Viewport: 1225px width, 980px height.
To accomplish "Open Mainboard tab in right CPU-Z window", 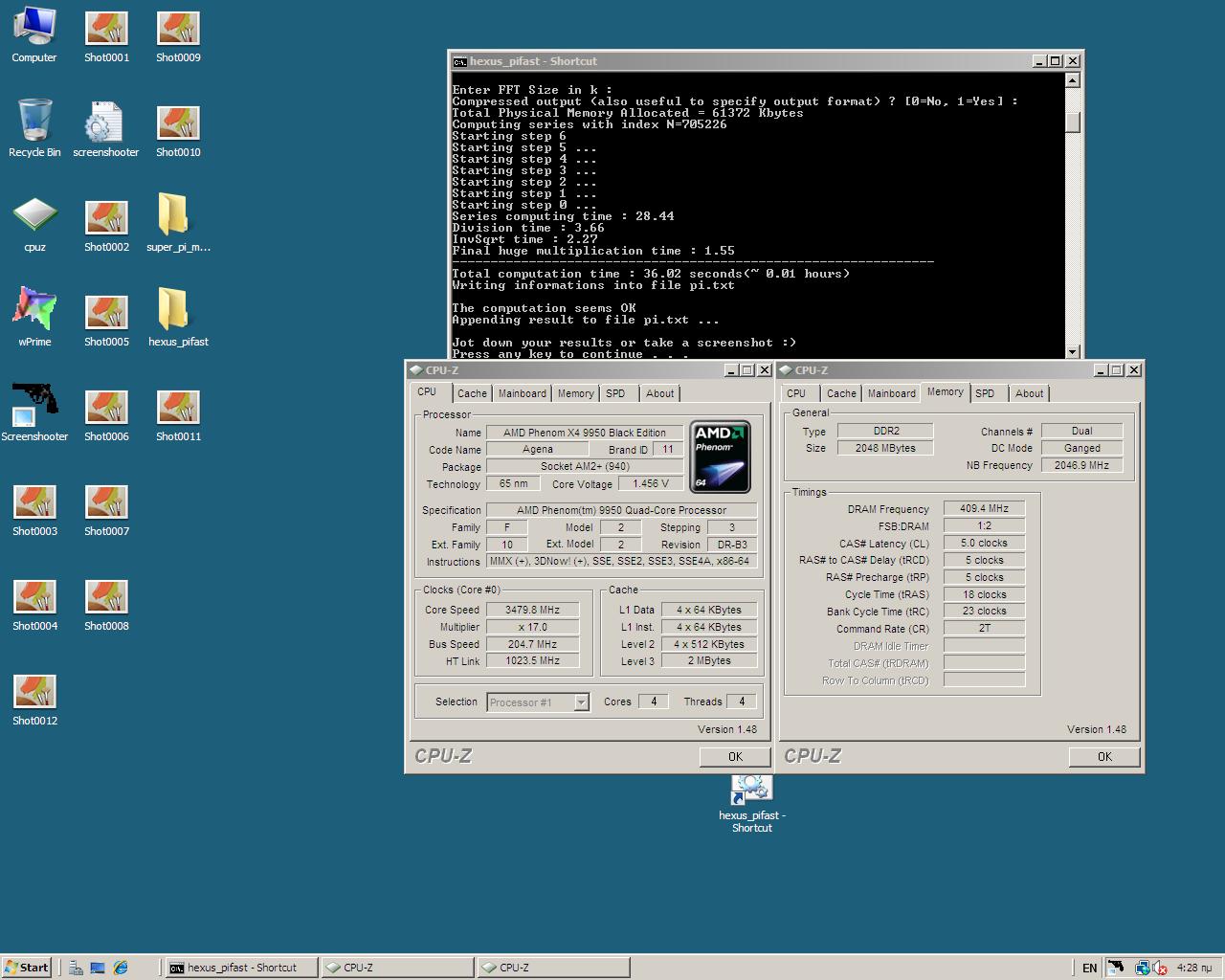I will point(892,393).
